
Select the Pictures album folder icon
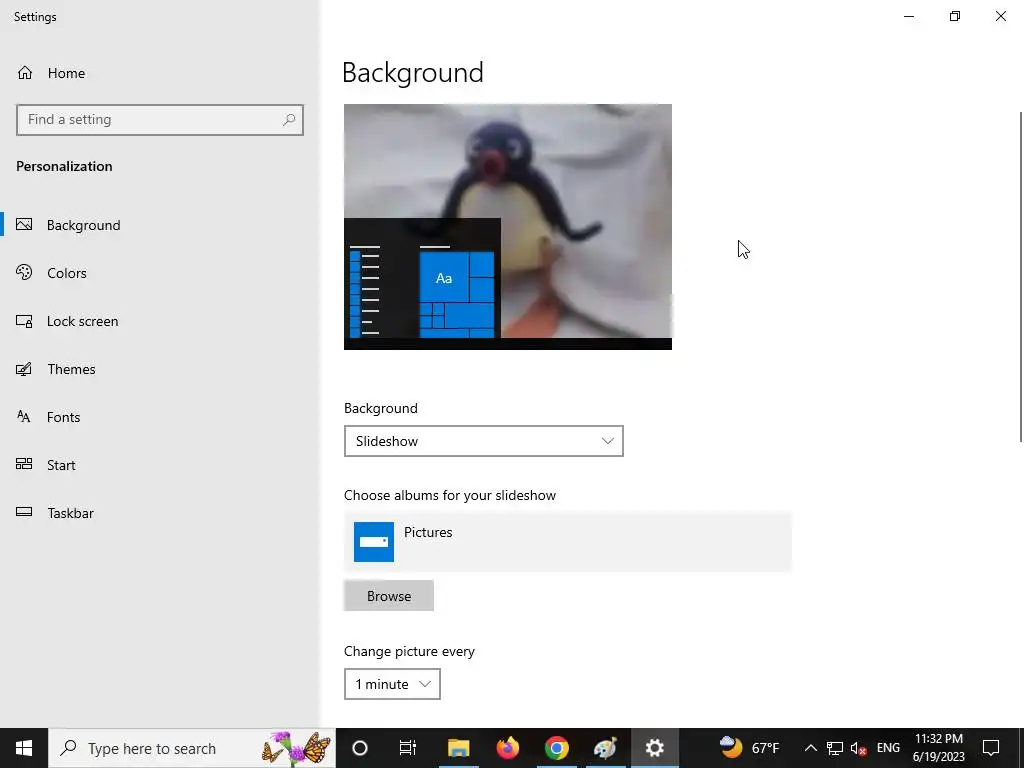(x=374, y=541)
